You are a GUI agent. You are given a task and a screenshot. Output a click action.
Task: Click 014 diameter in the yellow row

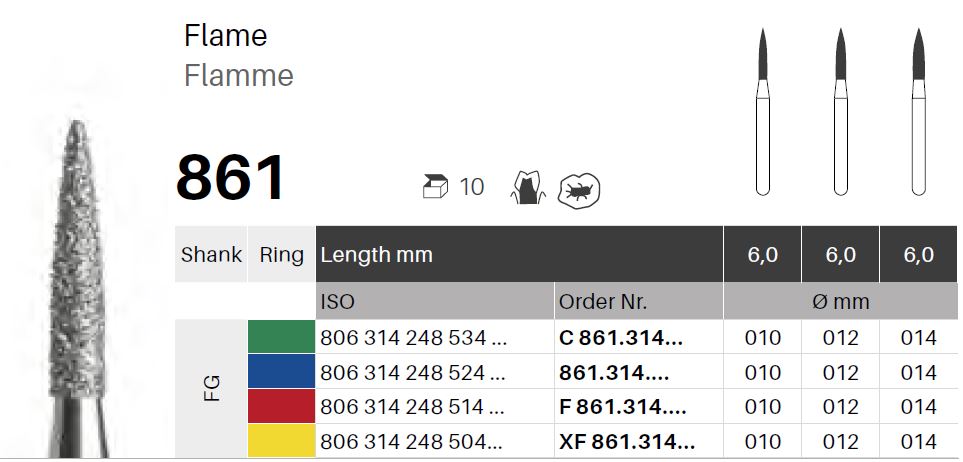[x=919, y=441]
